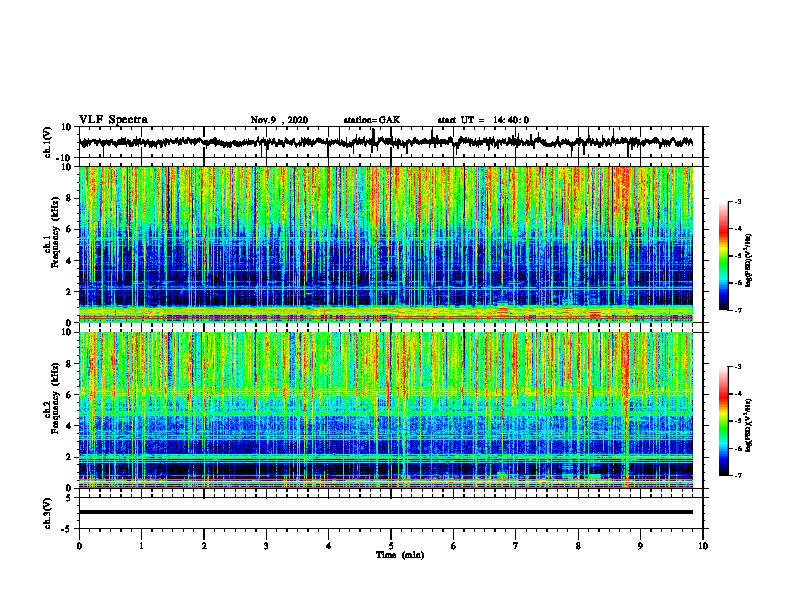Click the '8' tick label on time axis
Screen dimensions: 792x612
coord(578,546)
